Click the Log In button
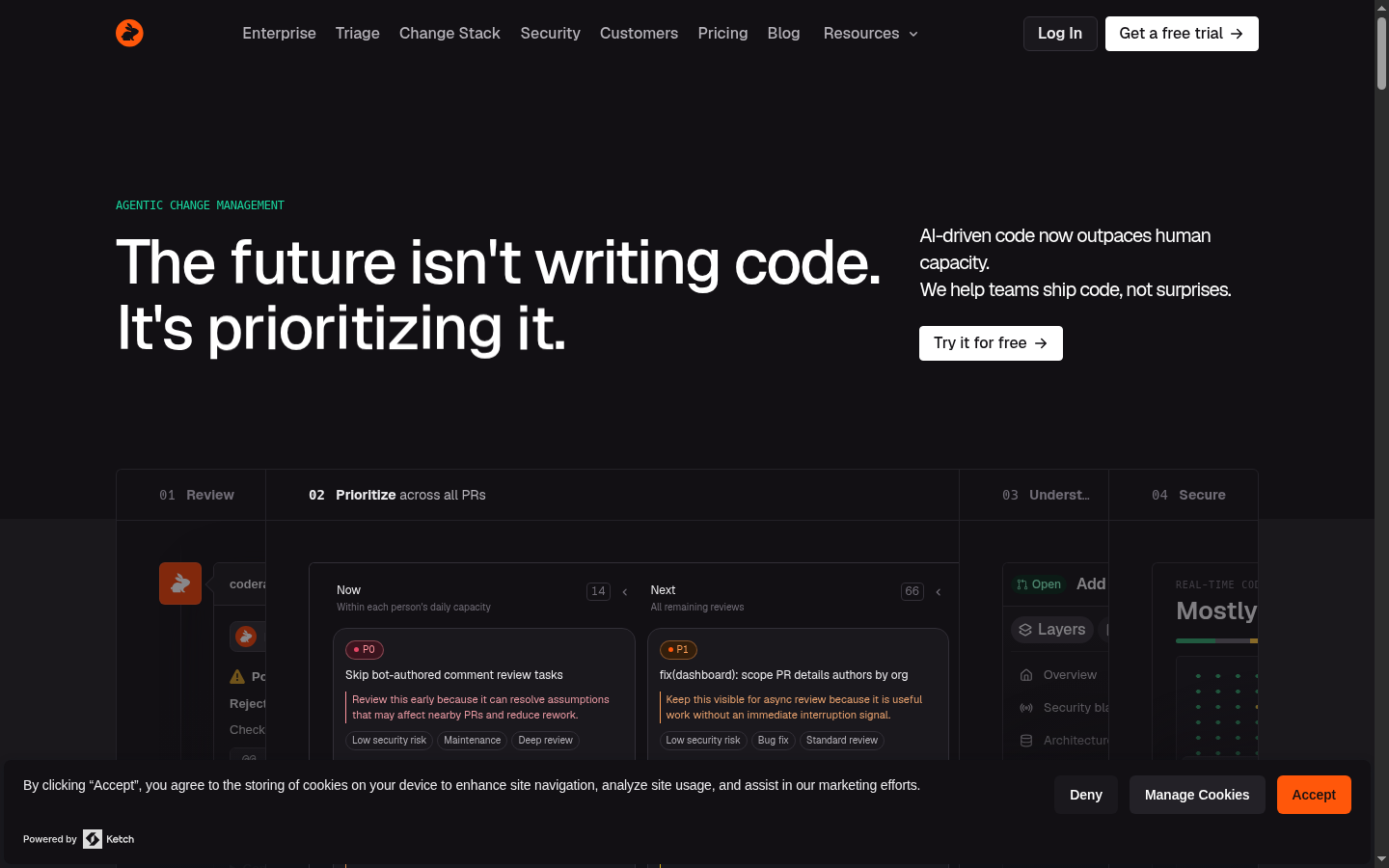 pyautogui.click(x=1060, y=34)
